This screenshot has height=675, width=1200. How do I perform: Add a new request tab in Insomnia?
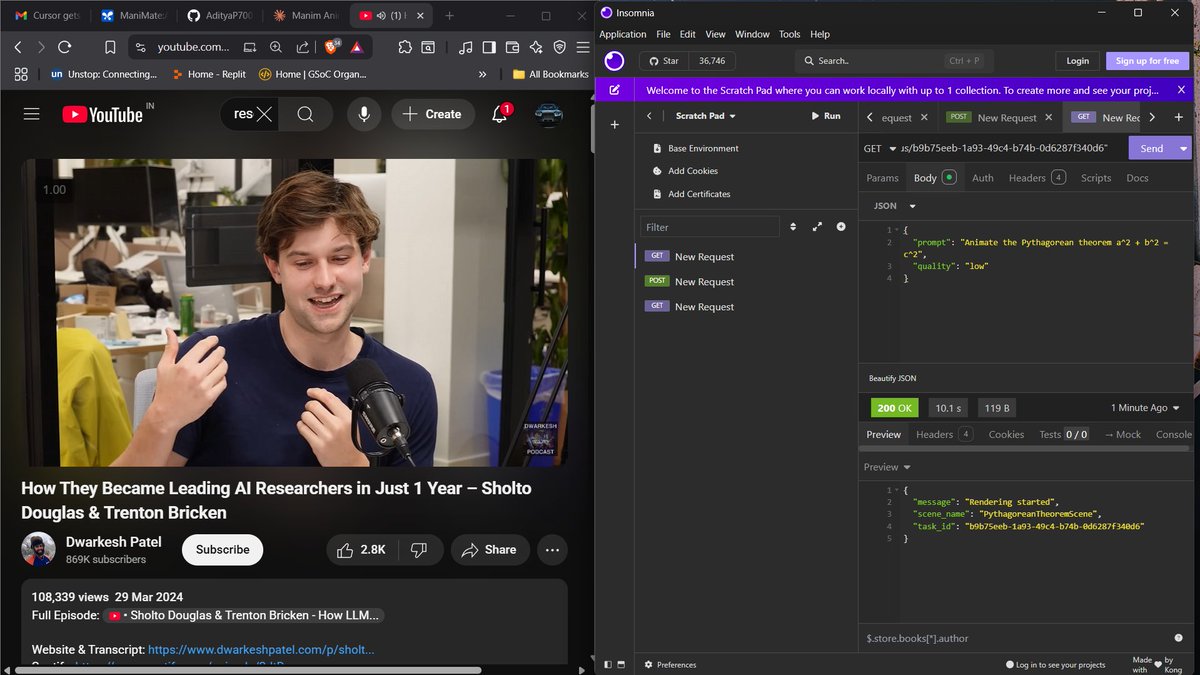(1179, 117)
